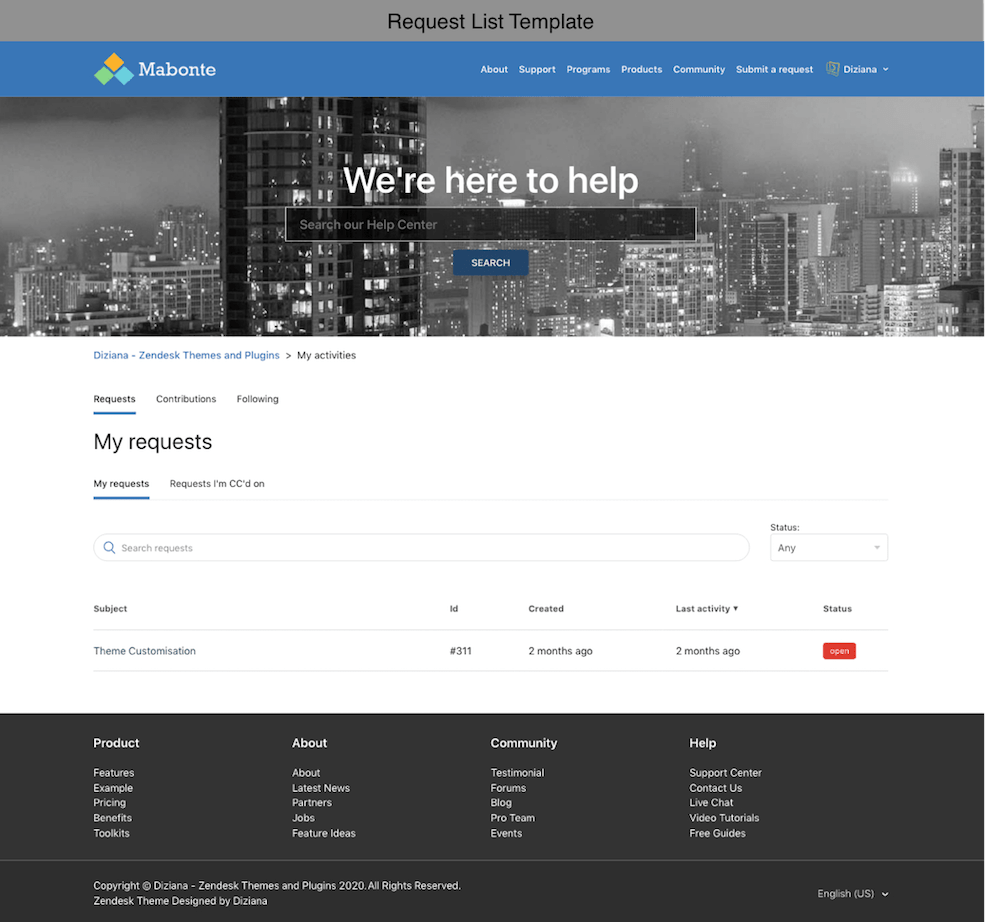Open the Programs menu item

point(588,70)
